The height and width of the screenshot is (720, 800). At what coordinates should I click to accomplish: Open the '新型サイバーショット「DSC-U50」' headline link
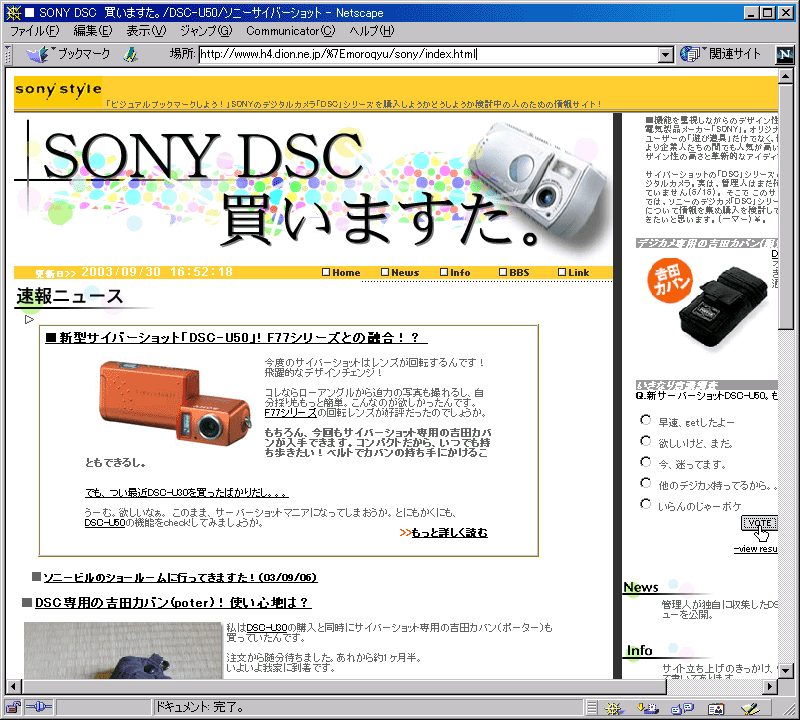click(236, 338)
